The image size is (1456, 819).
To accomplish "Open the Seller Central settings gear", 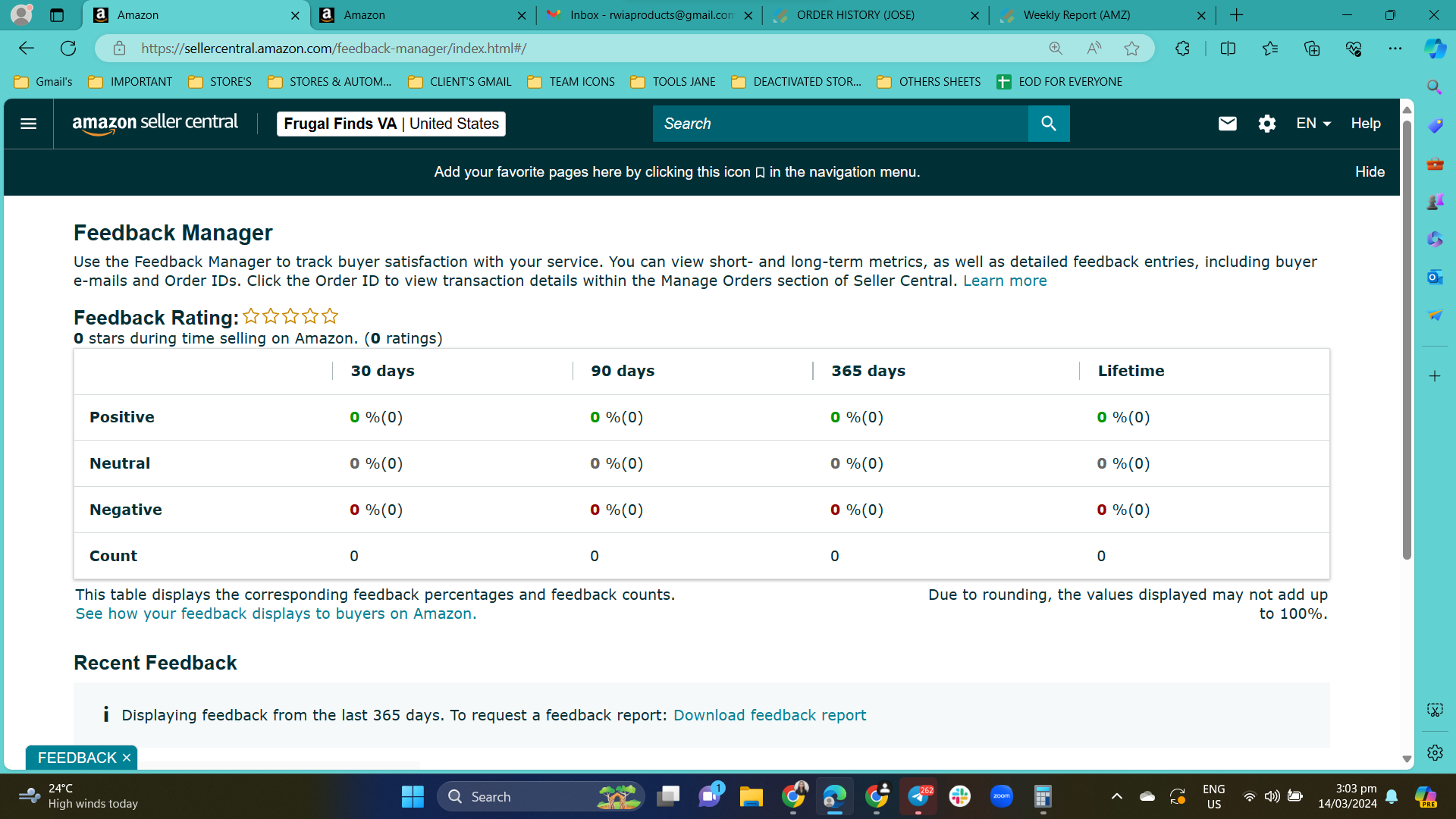I will tap(1267, 124).
